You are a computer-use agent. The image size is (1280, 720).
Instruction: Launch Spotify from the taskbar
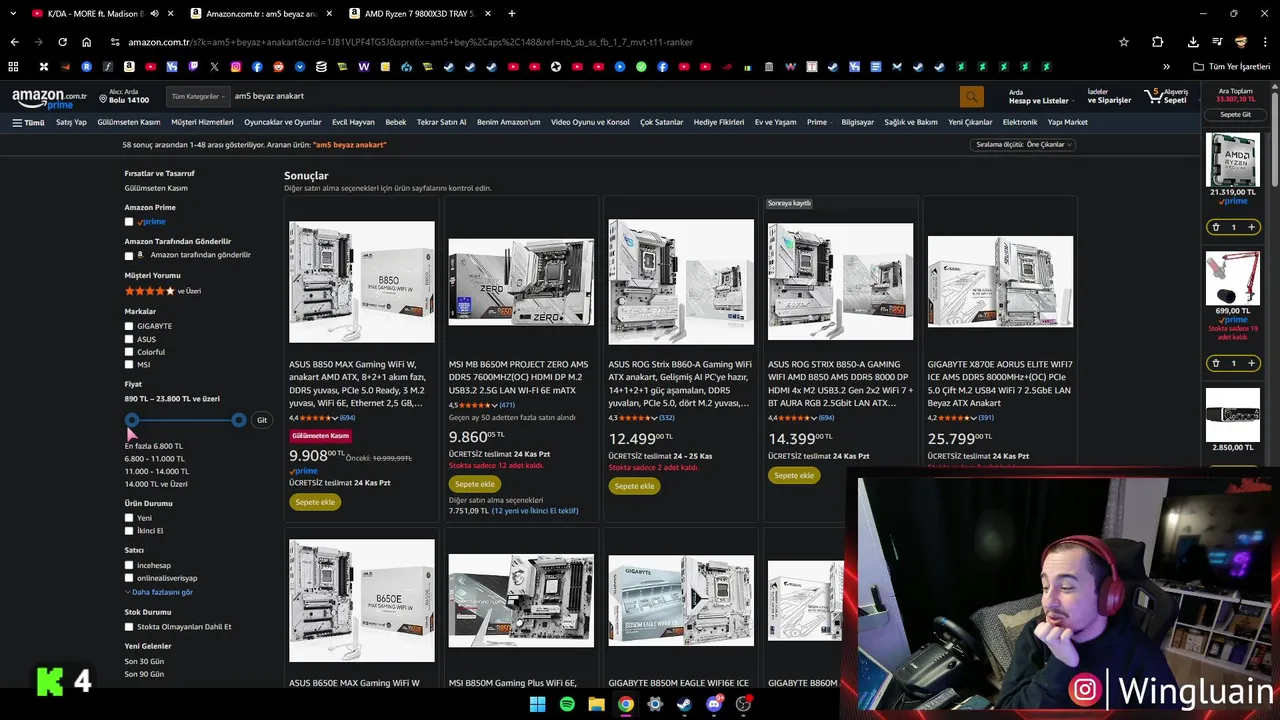(567, 704)
